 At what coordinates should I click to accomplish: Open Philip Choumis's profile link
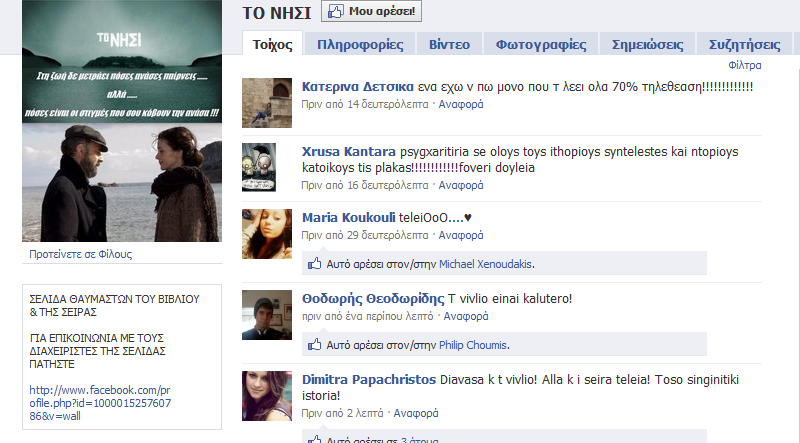pos(472,345)
